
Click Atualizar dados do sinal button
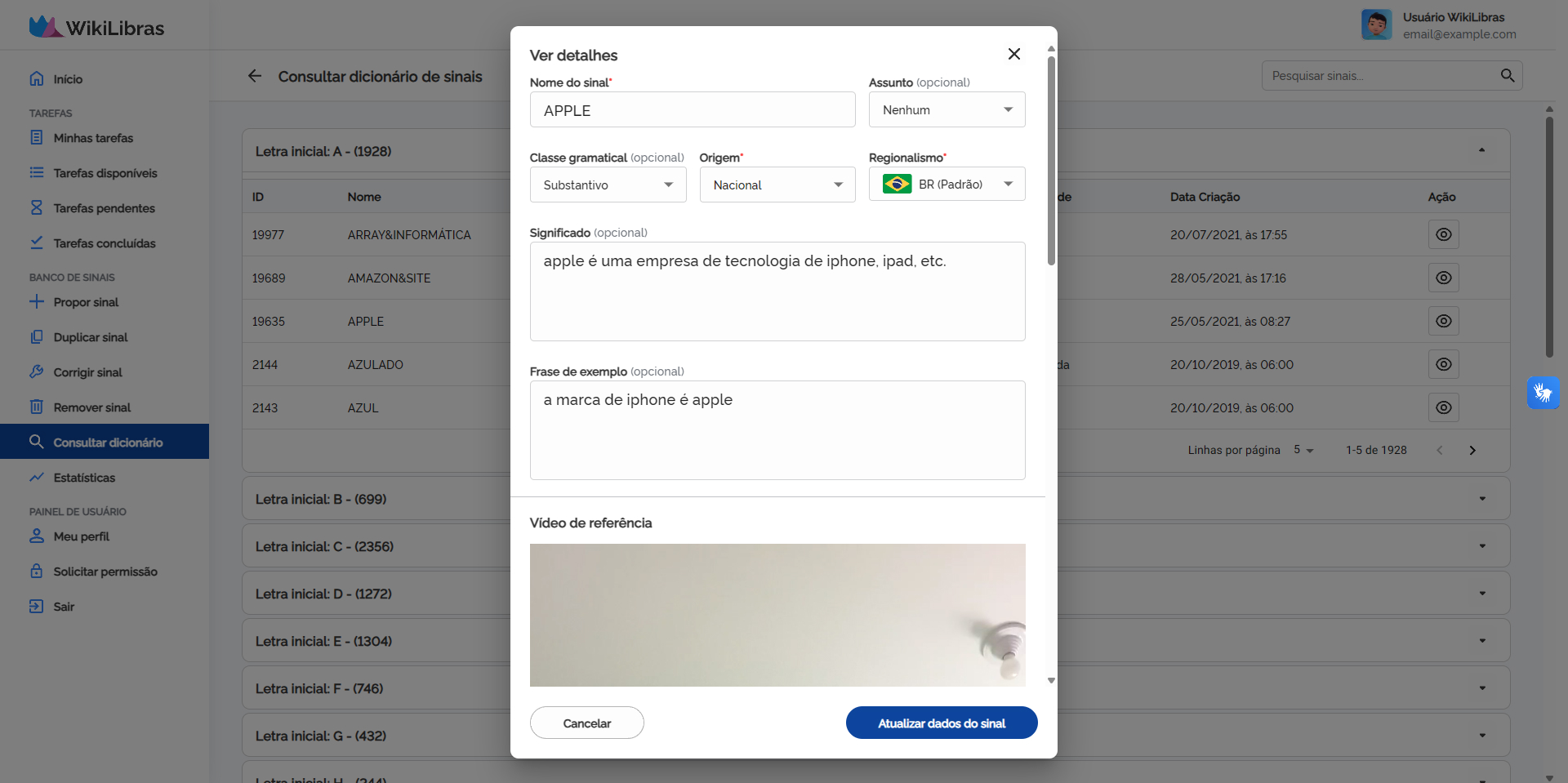pyautogui.click(x=942, y=723)
